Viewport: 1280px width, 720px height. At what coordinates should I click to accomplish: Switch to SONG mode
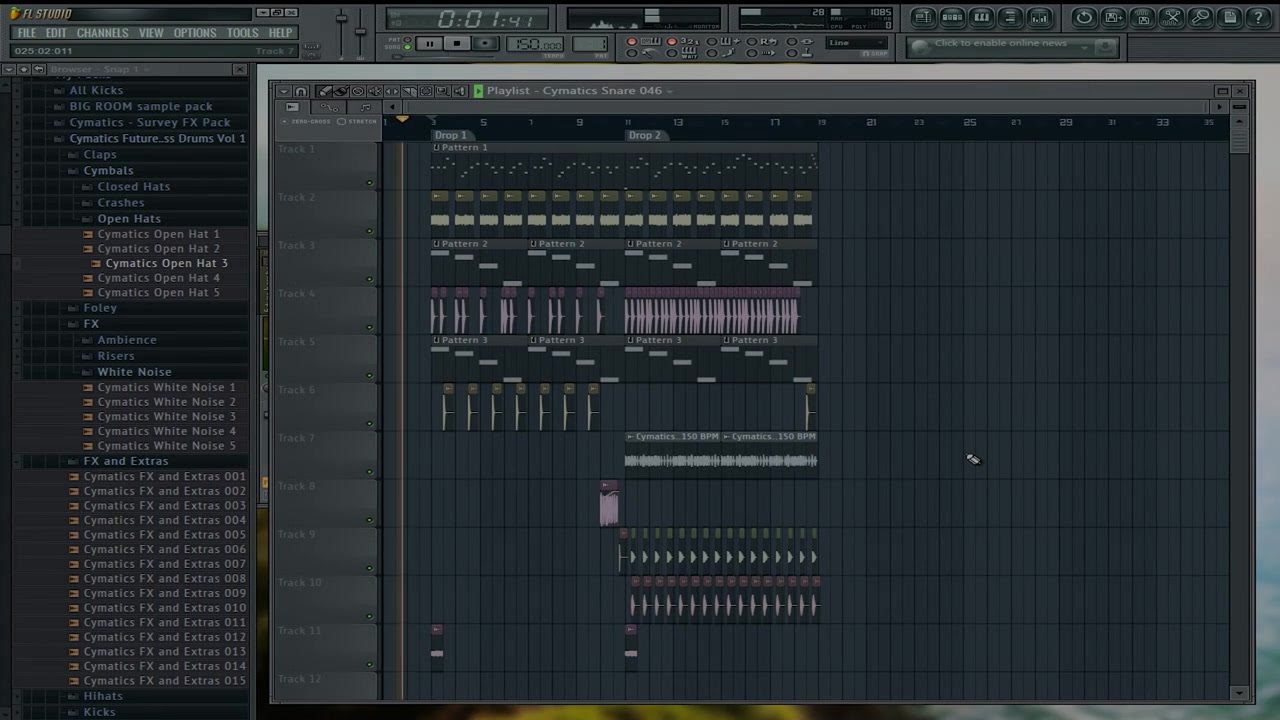click(x=407, y=47)
